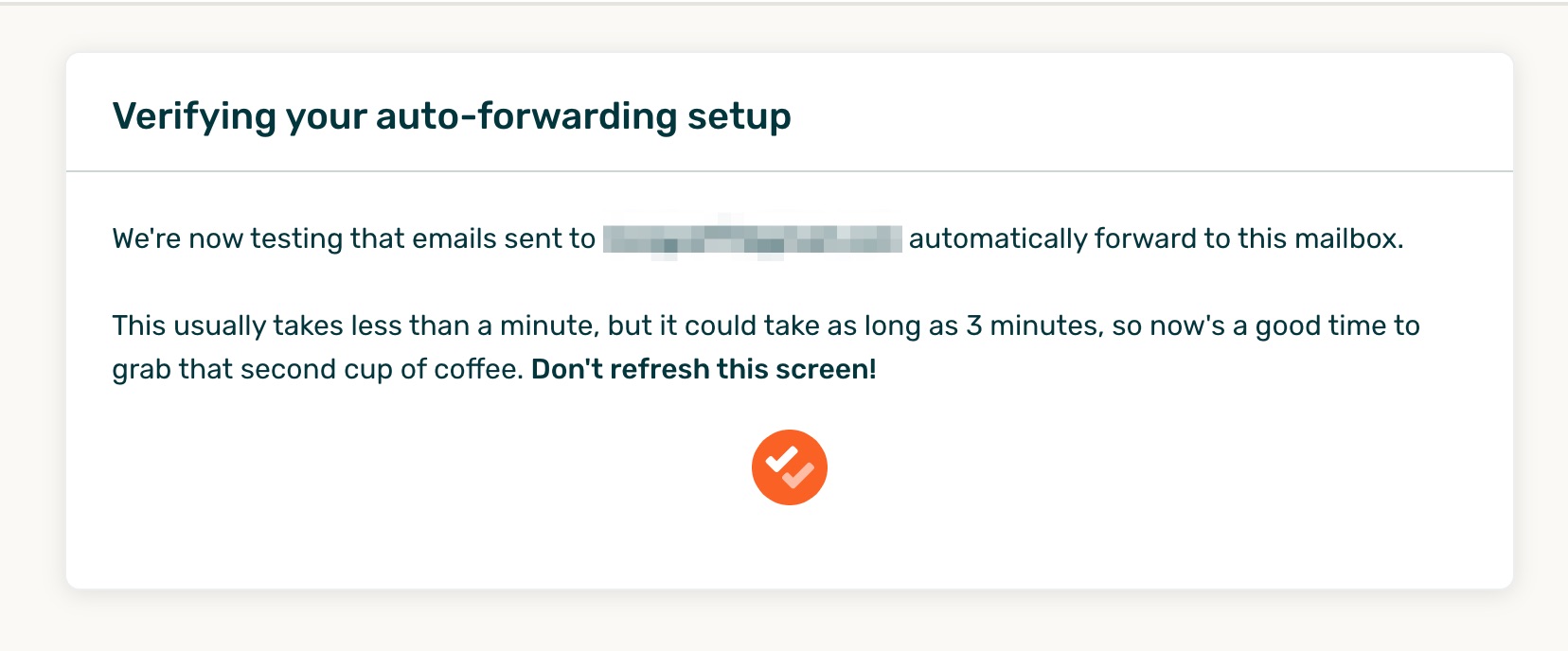Click the orange double-checkmark progress icon
The image size is (1568, 651).
tap(789, 467)
